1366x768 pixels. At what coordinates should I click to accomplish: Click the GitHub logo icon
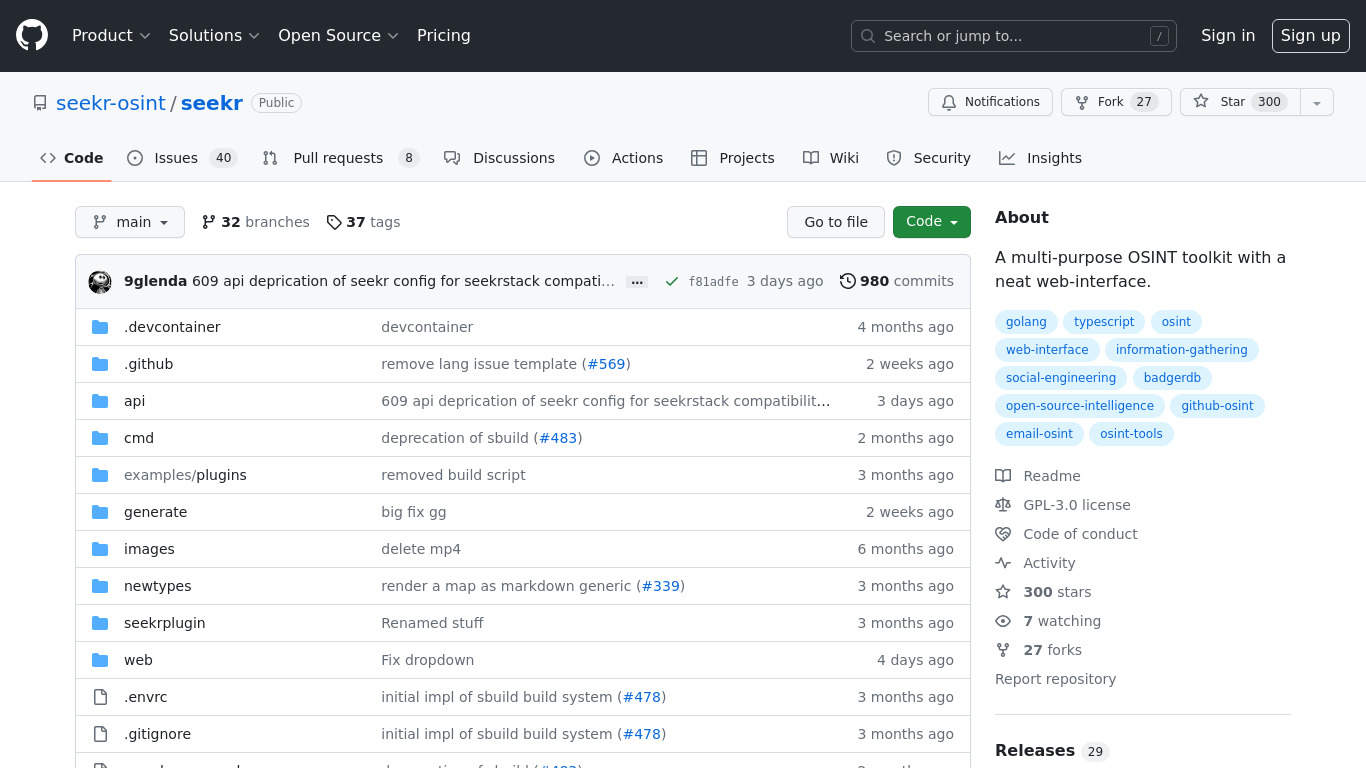click(x=32, y=35)
